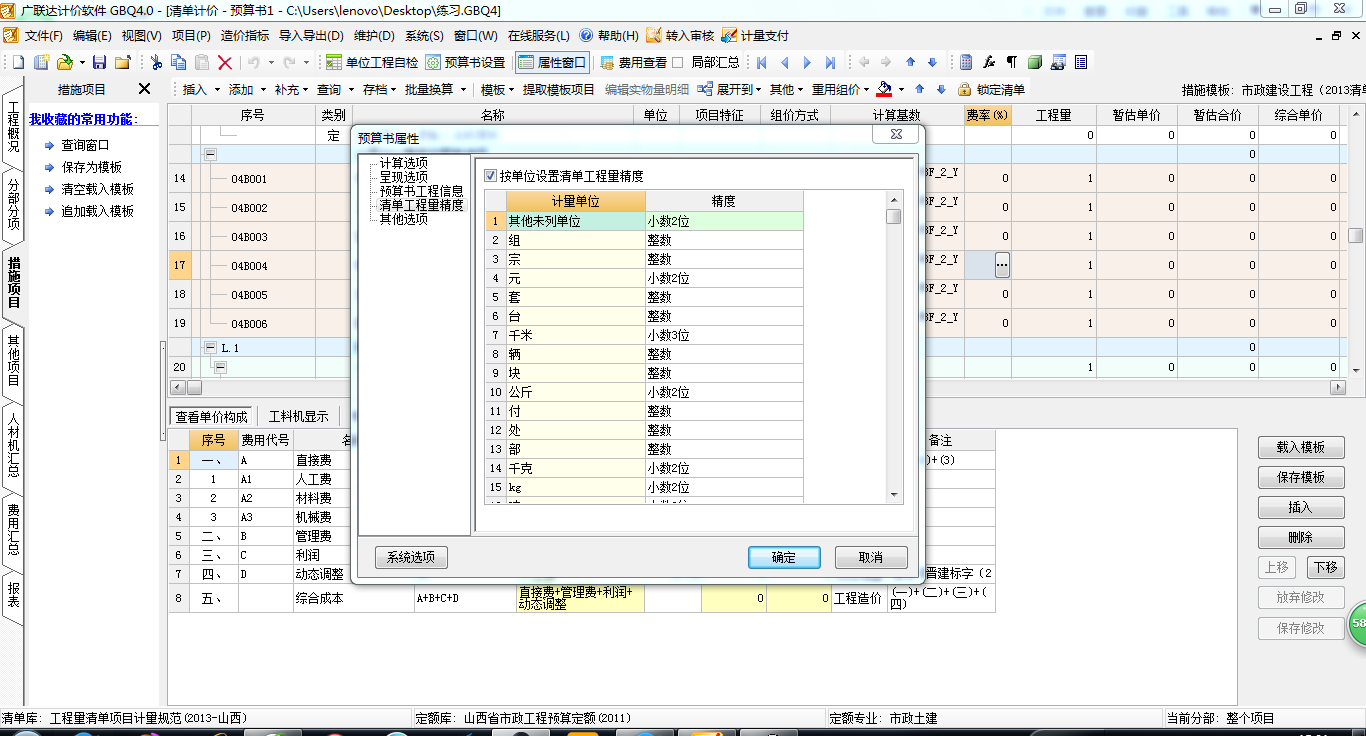Open 预算书设置 settings

coord(466,62)
